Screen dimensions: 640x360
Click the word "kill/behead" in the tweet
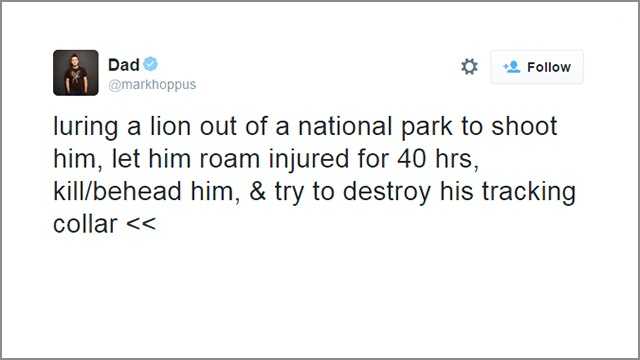(x=118, y=191)
